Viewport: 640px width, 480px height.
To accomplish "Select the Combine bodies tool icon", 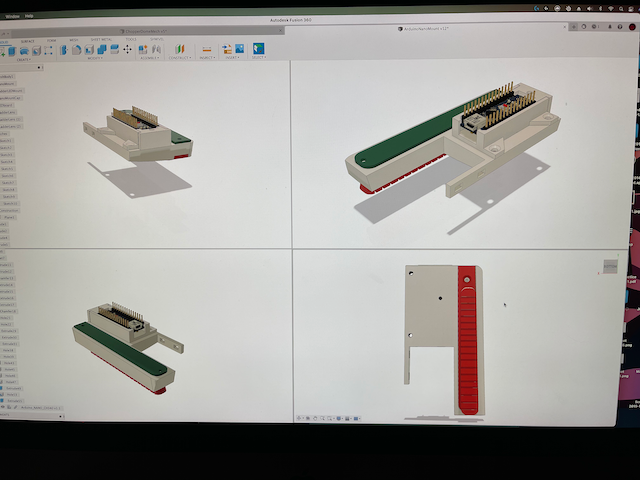I will point(102,50).
